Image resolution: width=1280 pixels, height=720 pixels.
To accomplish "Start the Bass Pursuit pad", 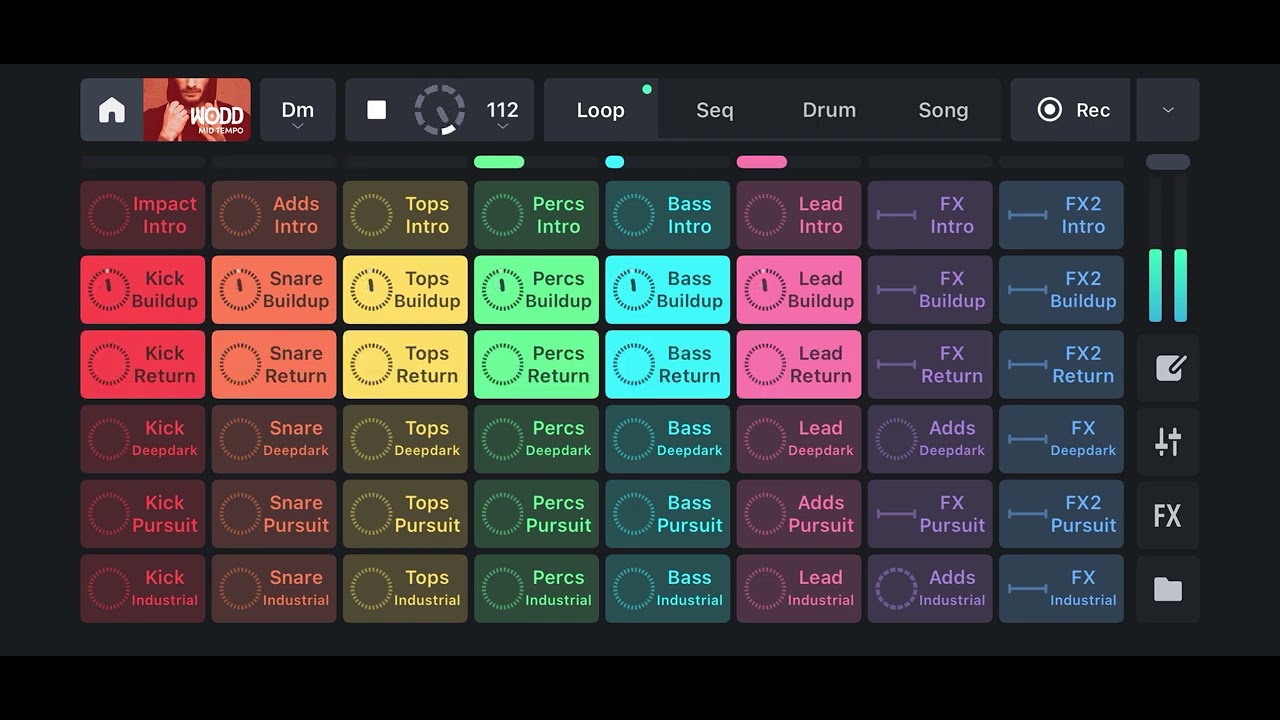I will (x=668, y=514).
